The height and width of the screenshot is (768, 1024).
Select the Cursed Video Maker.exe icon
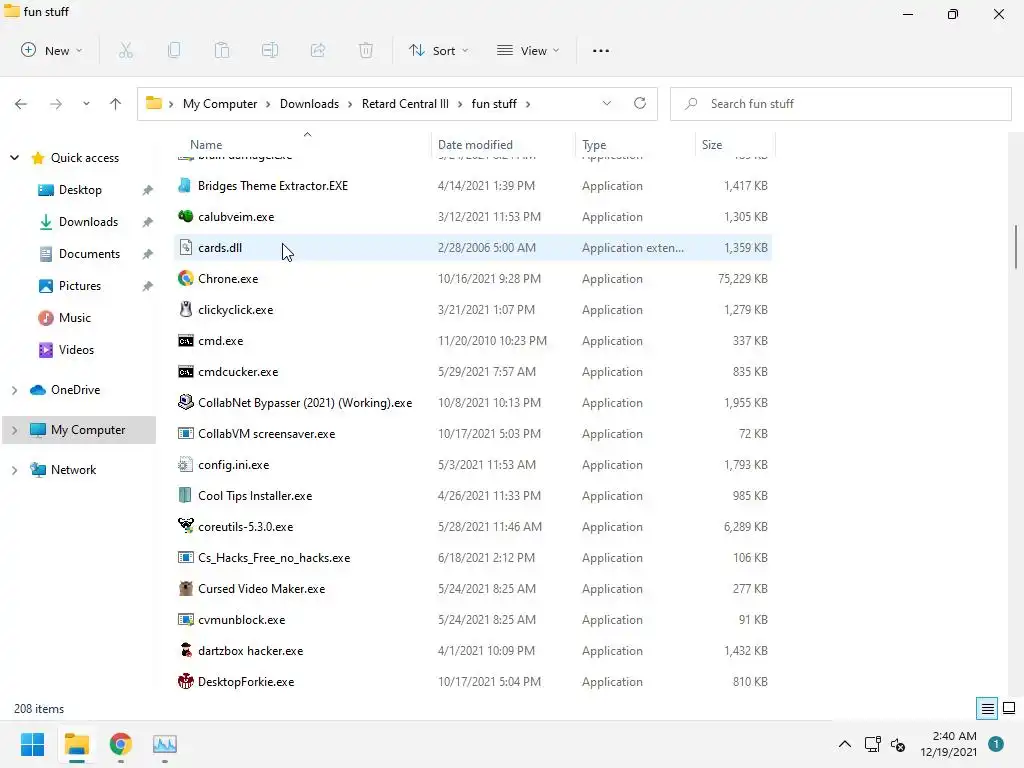point(185,588)
